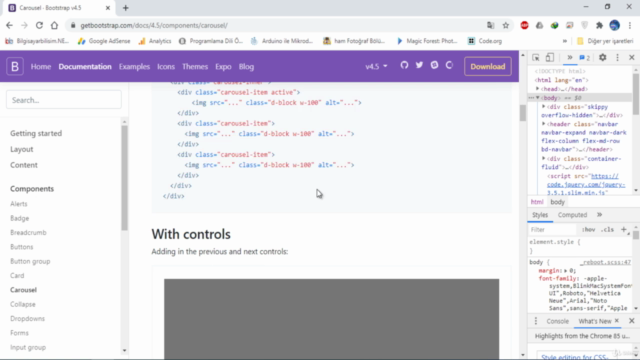Select the Console drawer tab
The width and height of the screenshot is (640, 360).
pyautogui.click(x=557, y=321)
